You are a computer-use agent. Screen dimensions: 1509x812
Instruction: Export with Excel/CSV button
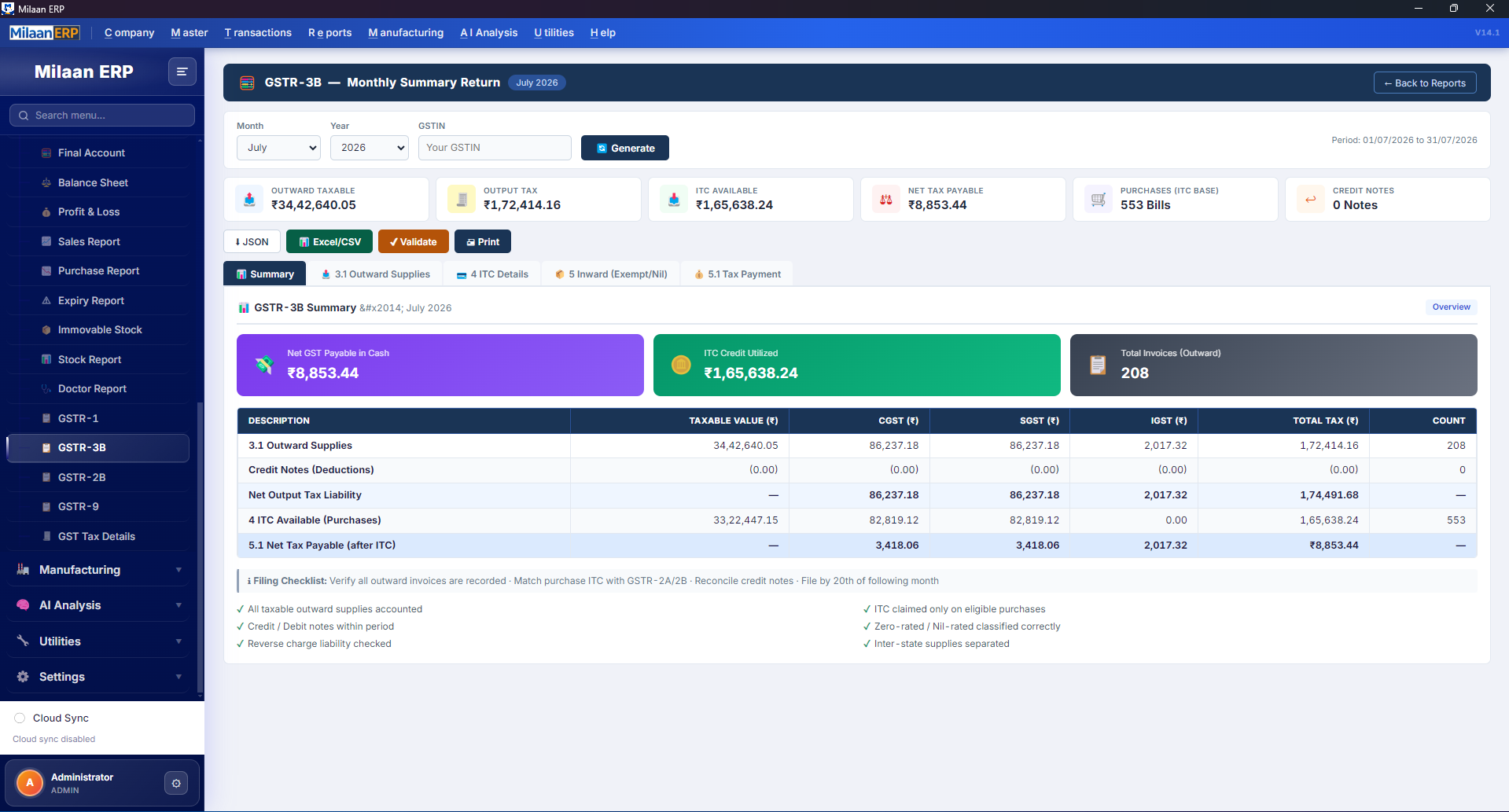(329, 242)
